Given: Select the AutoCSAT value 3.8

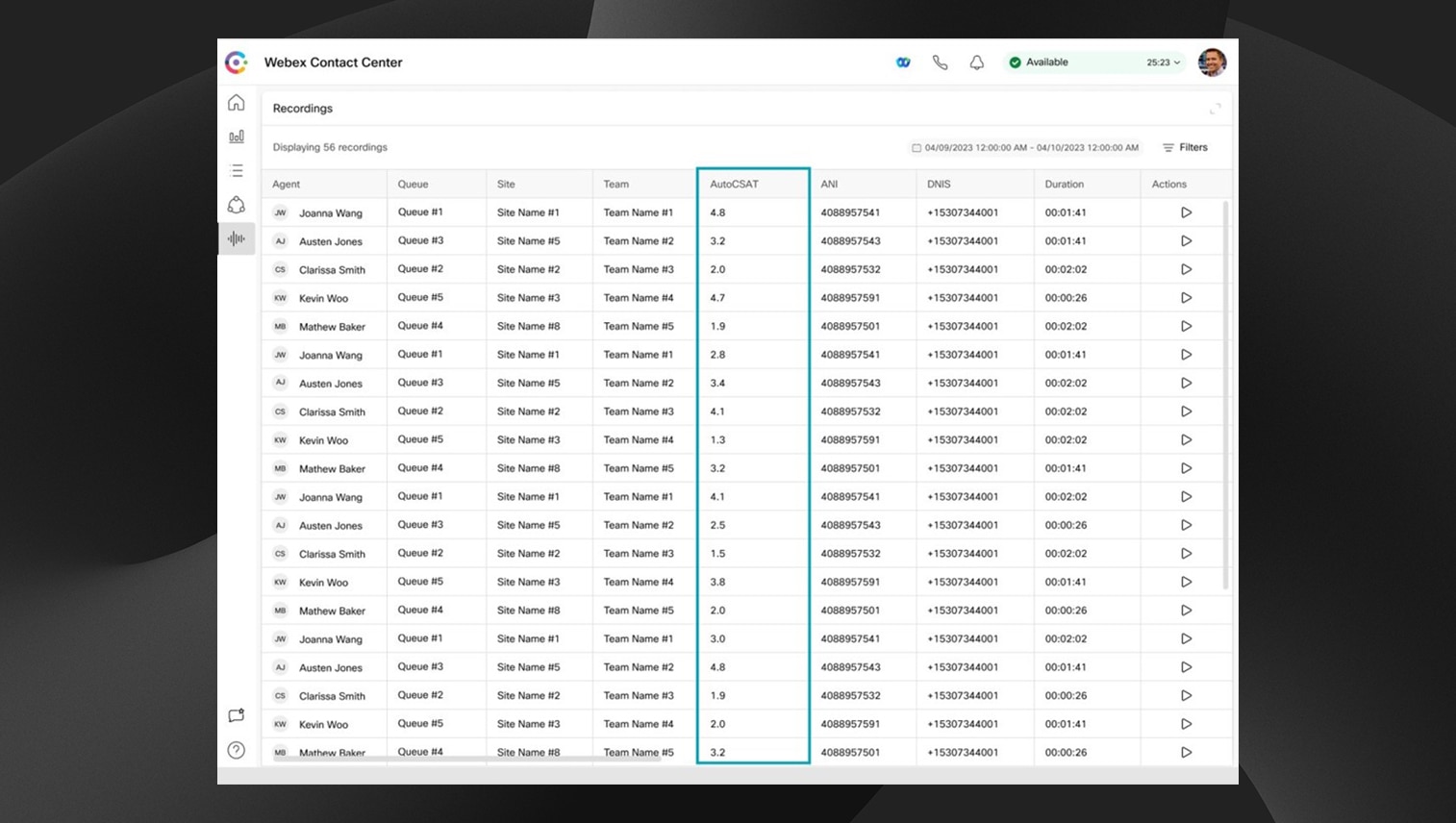Looking at the screenshot, I should [x=717, y=583].
